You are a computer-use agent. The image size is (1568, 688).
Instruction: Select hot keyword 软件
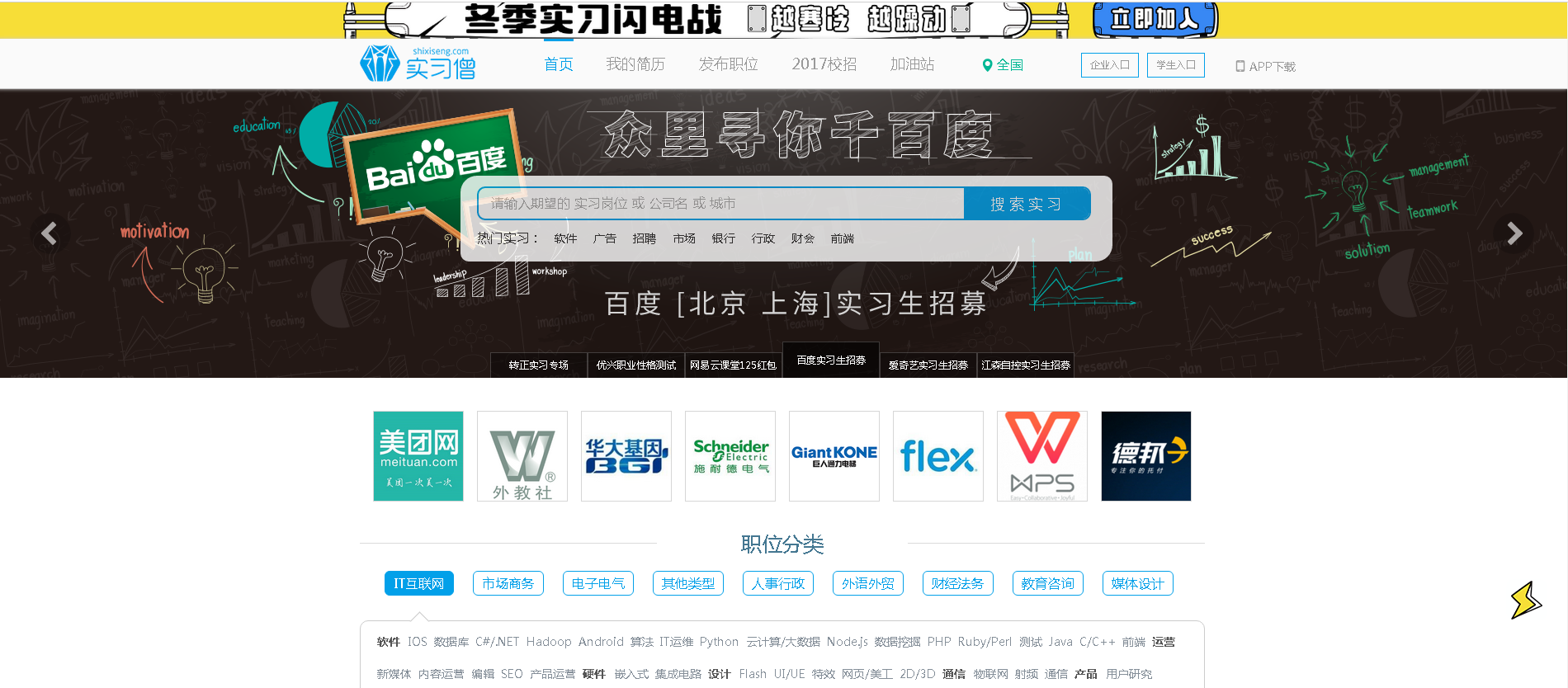(x=565, y=238)
